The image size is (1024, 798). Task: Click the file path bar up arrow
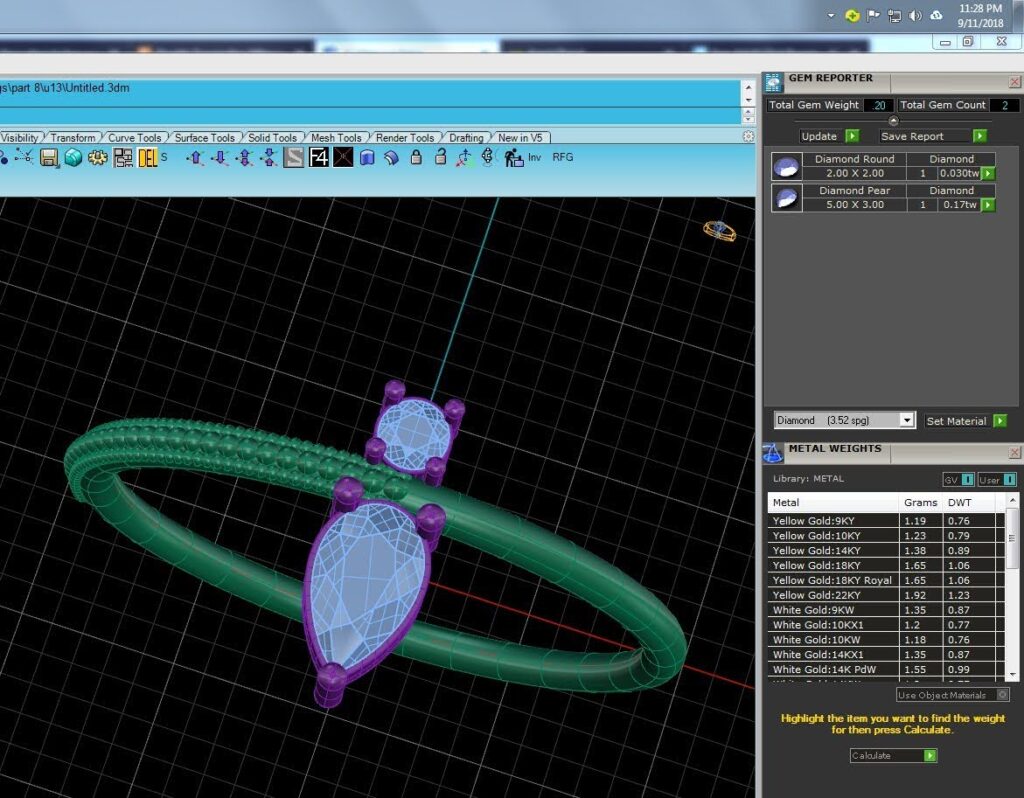click(x=748, y=87)
